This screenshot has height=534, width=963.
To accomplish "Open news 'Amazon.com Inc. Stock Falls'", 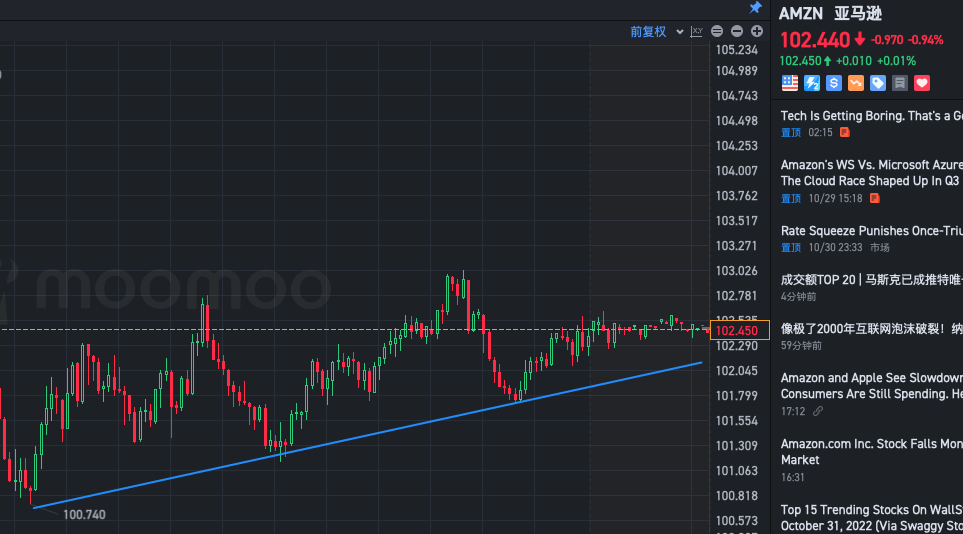I will (x=871, y=452).
